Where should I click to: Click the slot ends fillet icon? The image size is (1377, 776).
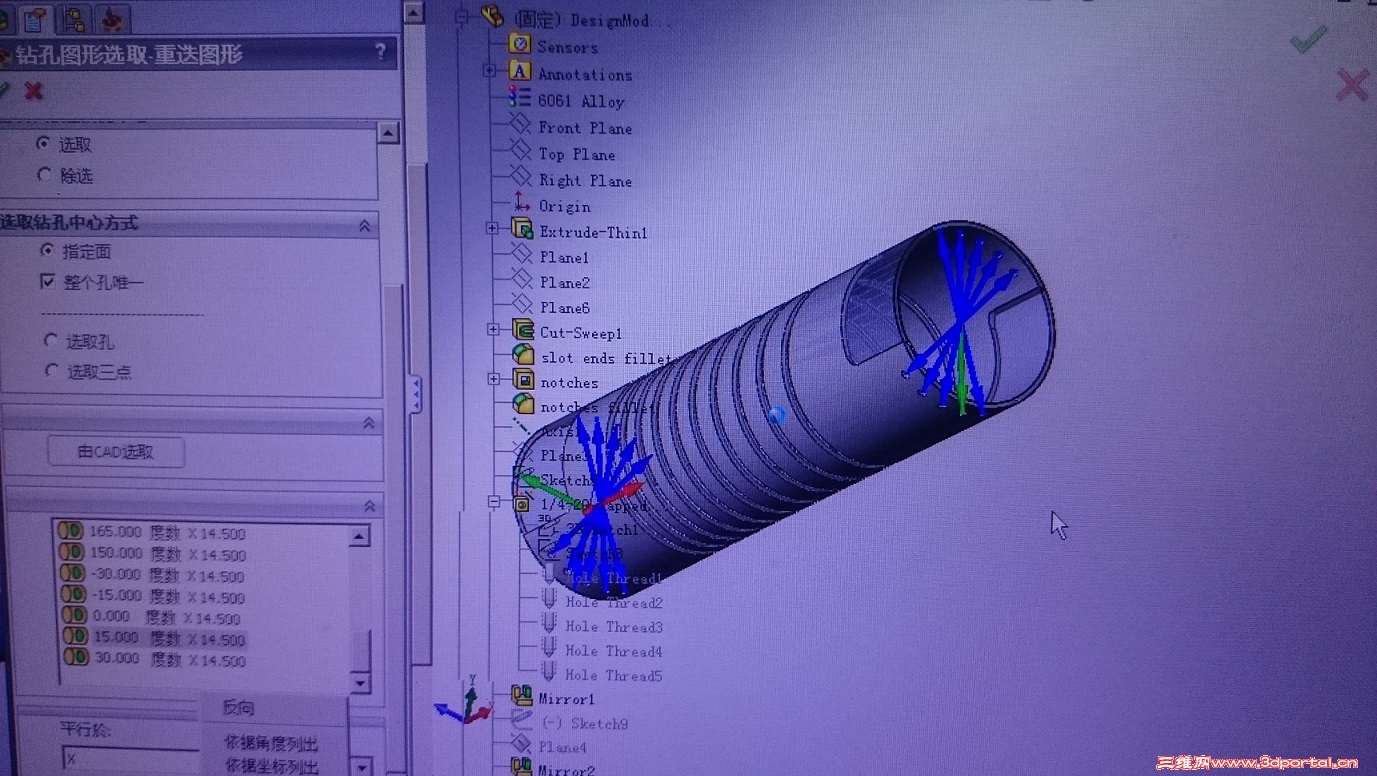[x=523, y=355]
